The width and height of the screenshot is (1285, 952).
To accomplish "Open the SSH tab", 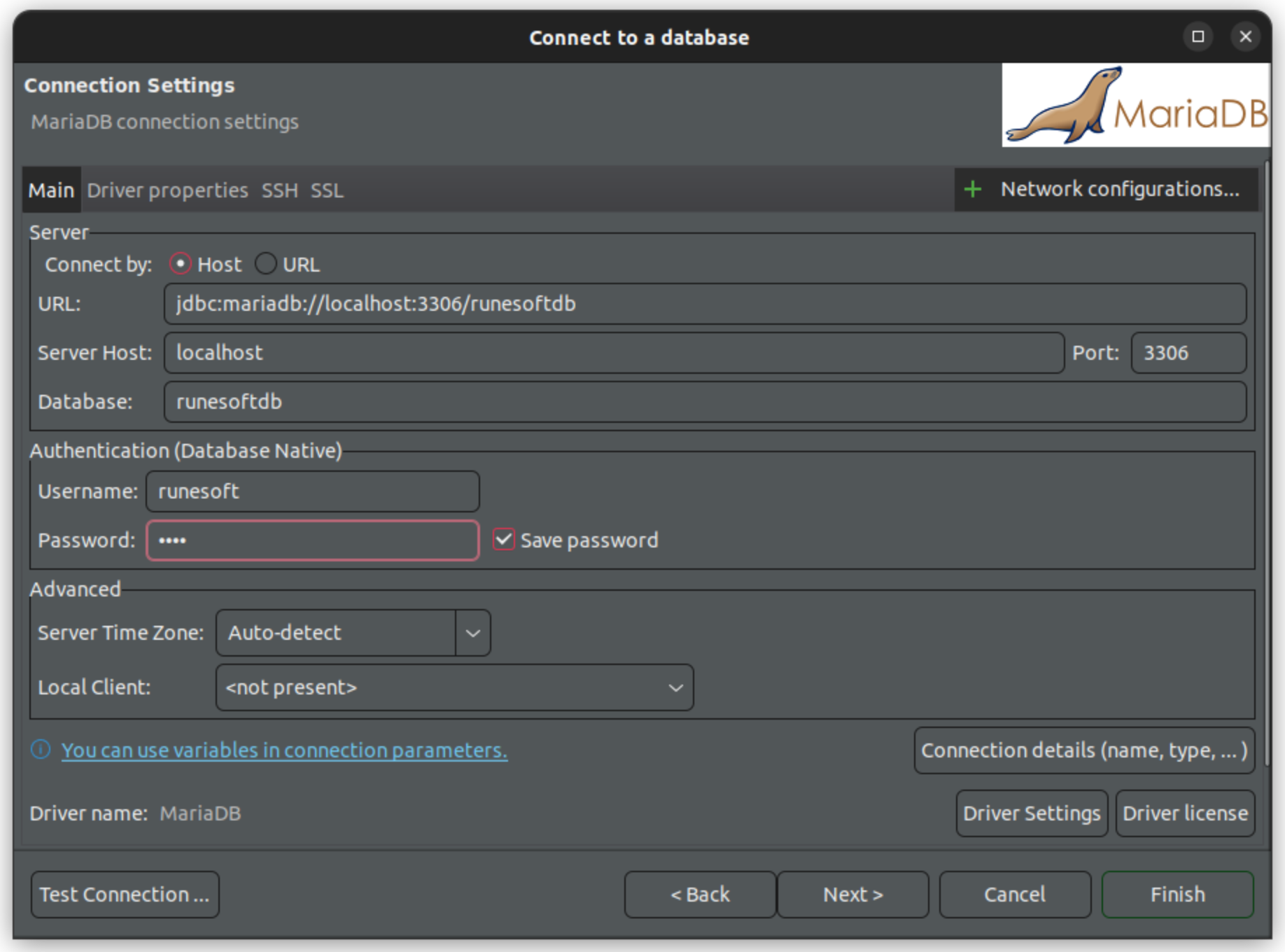I will tap(279, 190).
